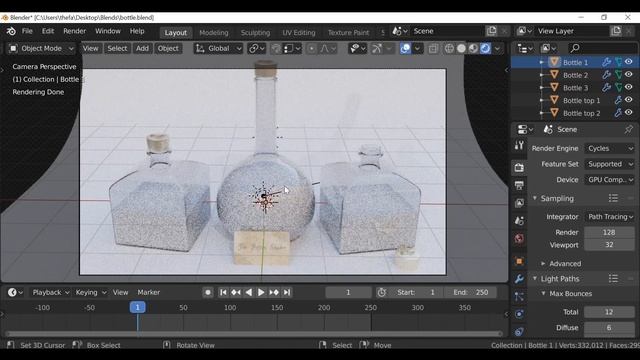Switch viewport to Solid shading
Viewport: 640px width, 360px height.
tap(462, 48)
